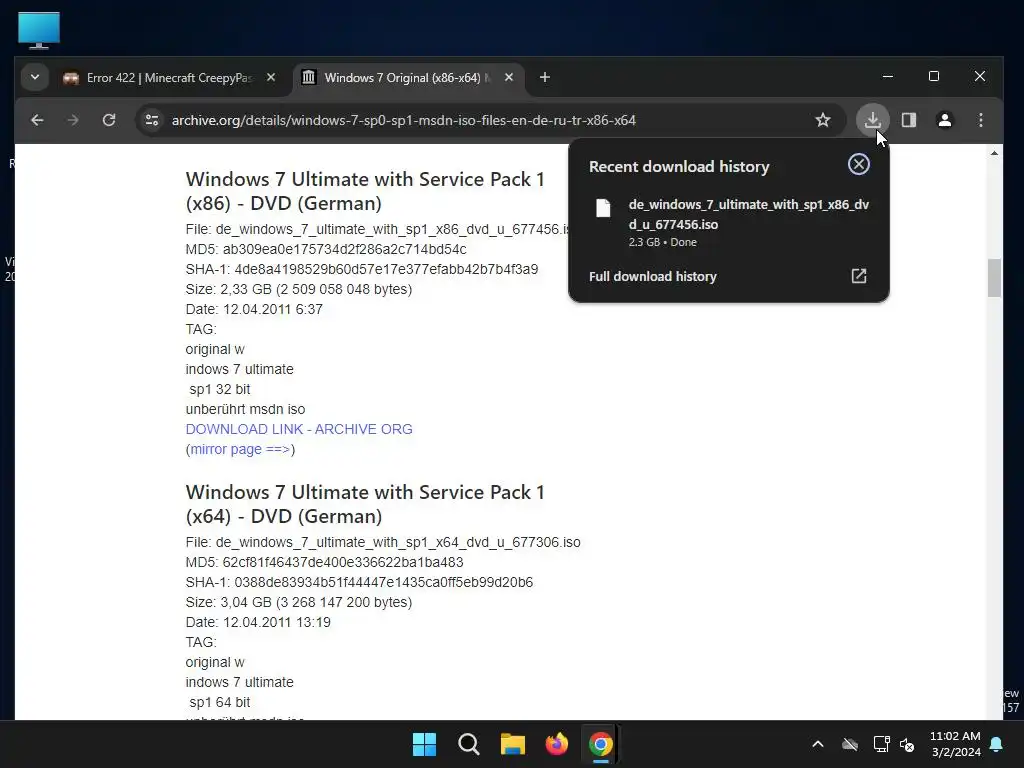Click the scrollbar up arrow
This screenshot has width=1024, height=768.
pyautogui.click(x=994, y=153)
